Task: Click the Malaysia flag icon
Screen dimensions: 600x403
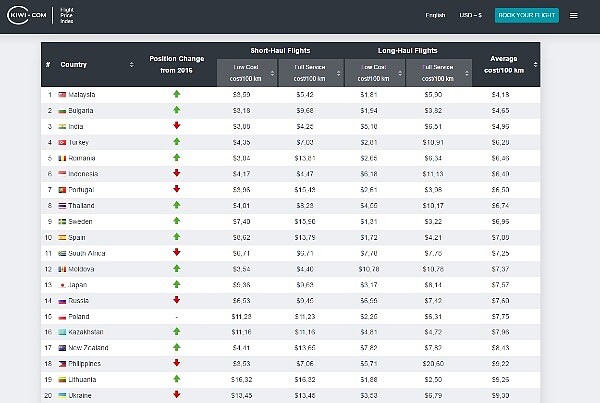Action: click(x=62, y=94)
